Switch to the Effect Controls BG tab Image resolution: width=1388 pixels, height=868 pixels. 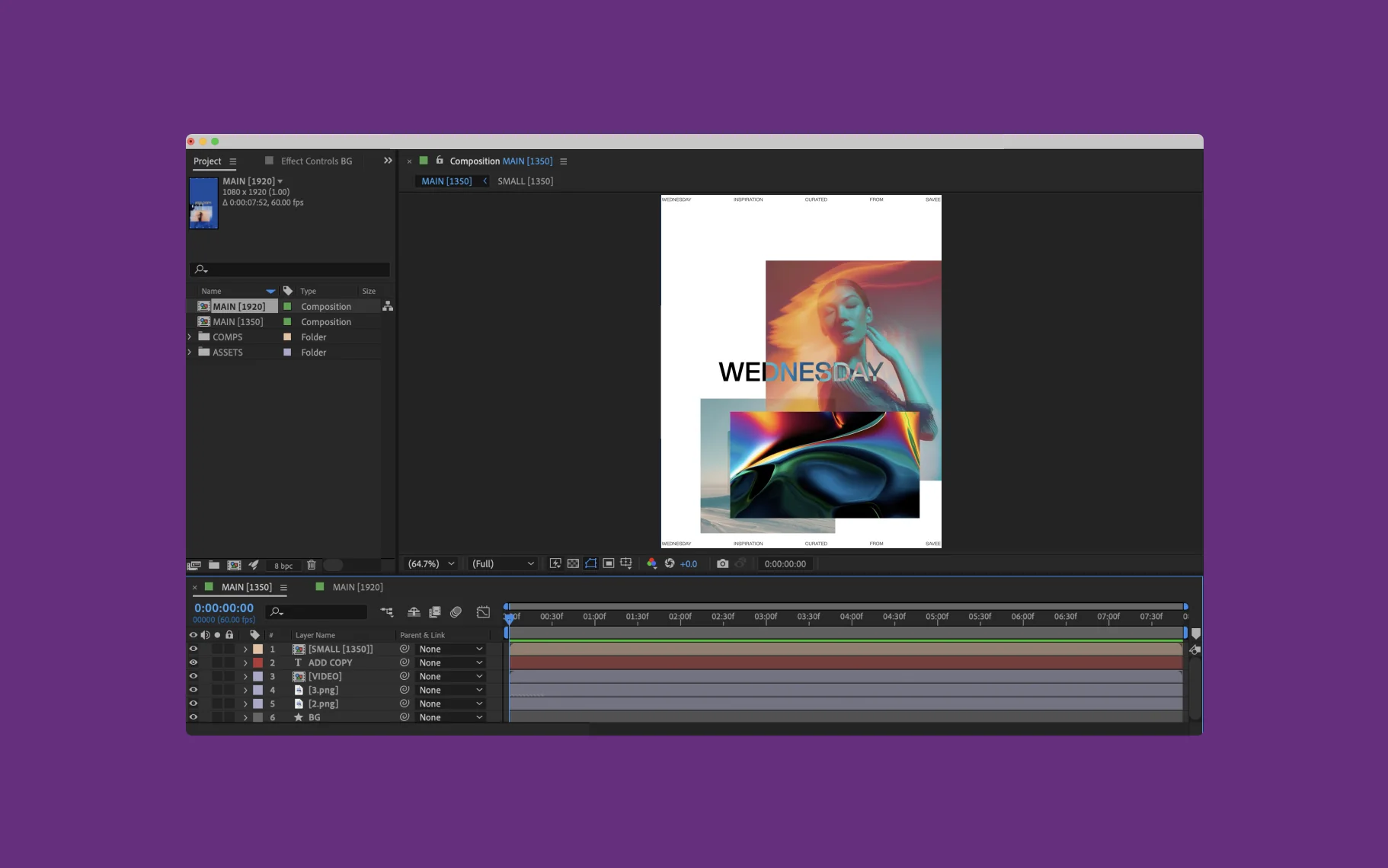pyautogui.click(x=316, y=161)
